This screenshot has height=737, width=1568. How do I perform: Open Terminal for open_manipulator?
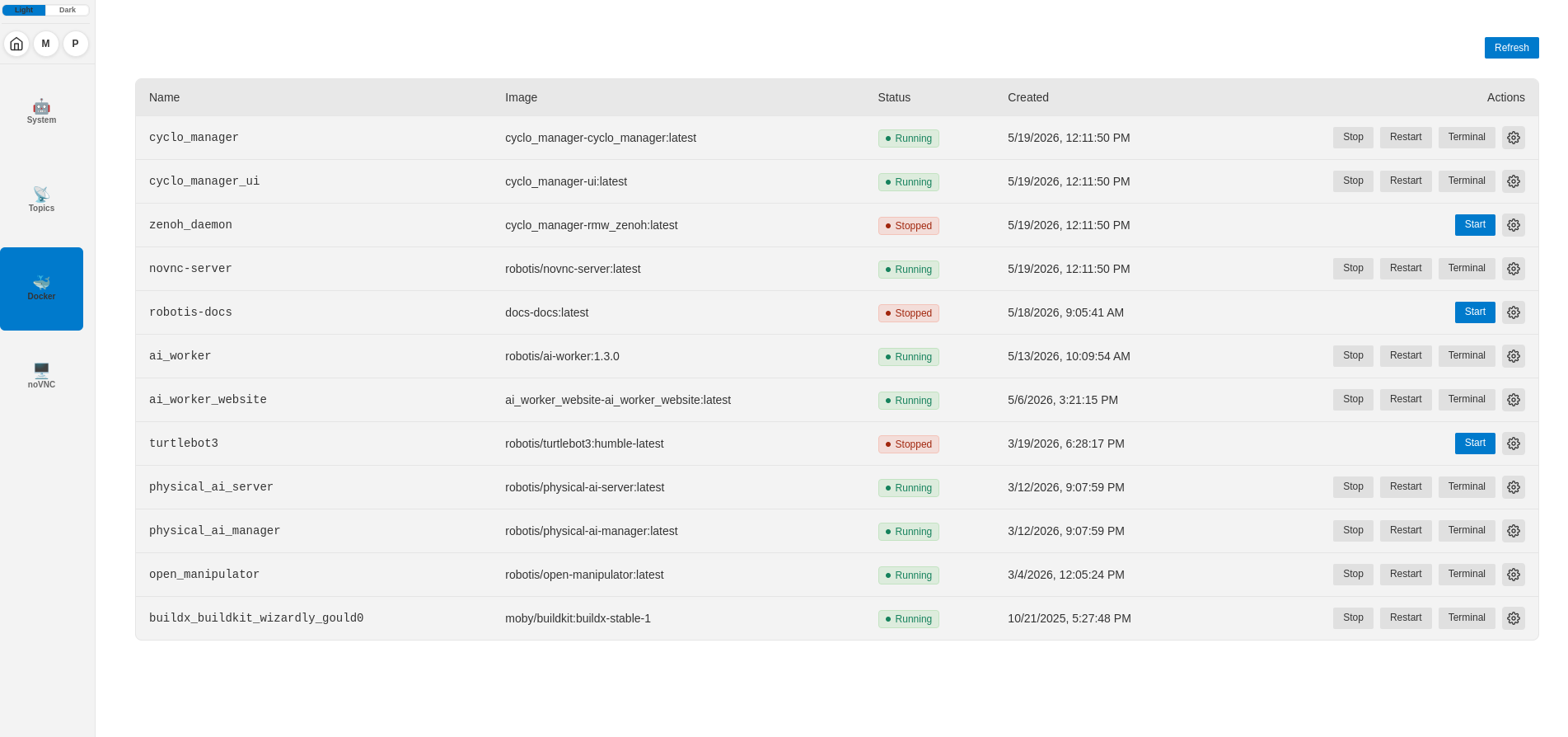coord(1467,575)
